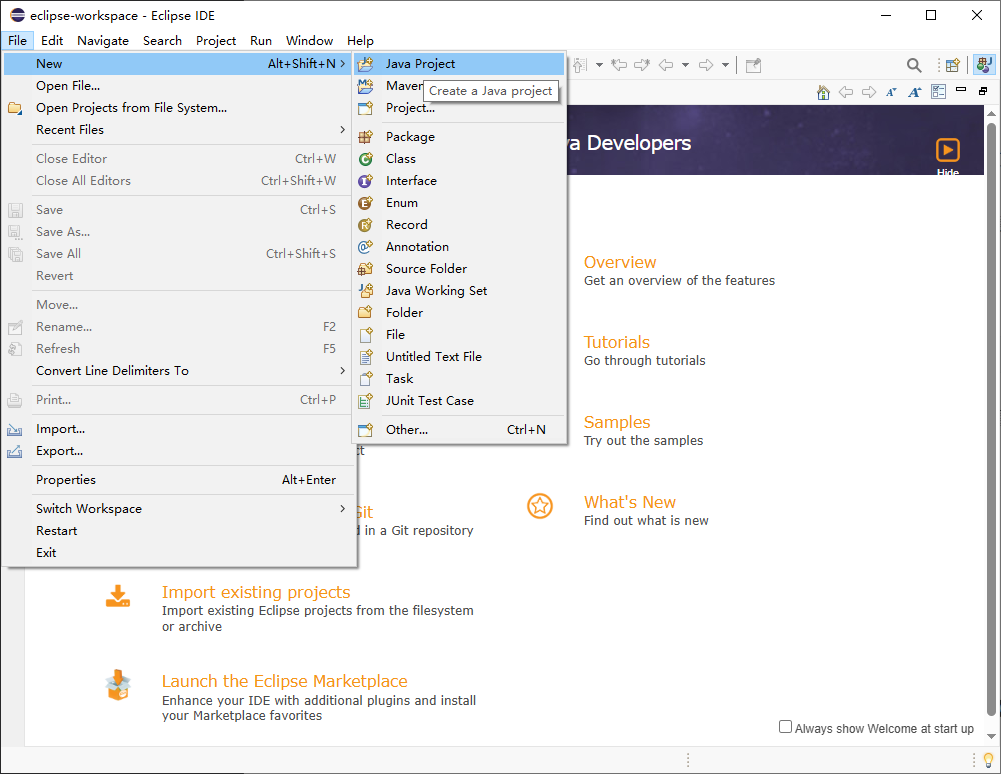1001x774 pixels.
Task: Click the main toolbar Back arrow
Action: pos(666,64)
